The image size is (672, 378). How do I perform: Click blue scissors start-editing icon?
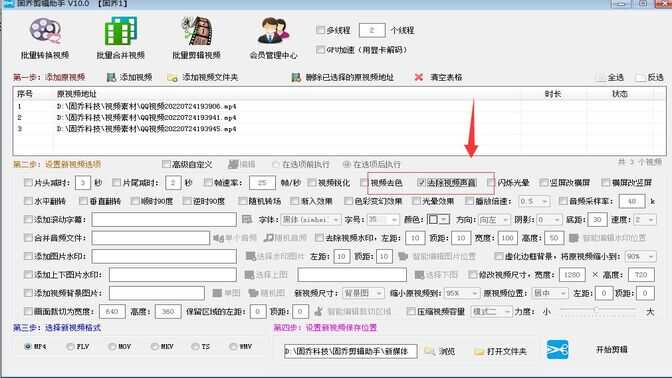click(x=558, y=349)
